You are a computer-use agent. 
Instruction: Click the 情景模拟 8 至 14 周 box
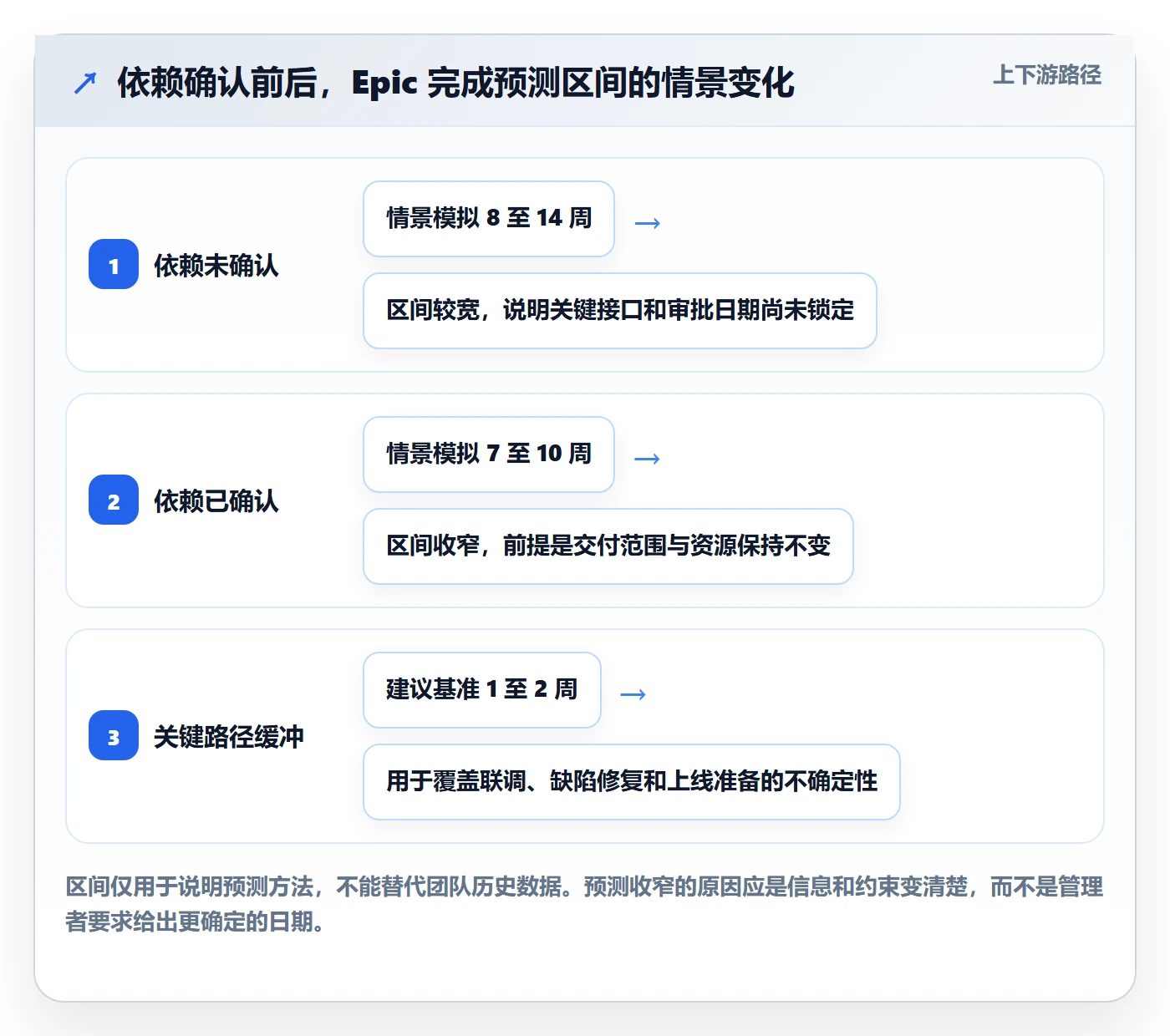[x=489, y=219]
